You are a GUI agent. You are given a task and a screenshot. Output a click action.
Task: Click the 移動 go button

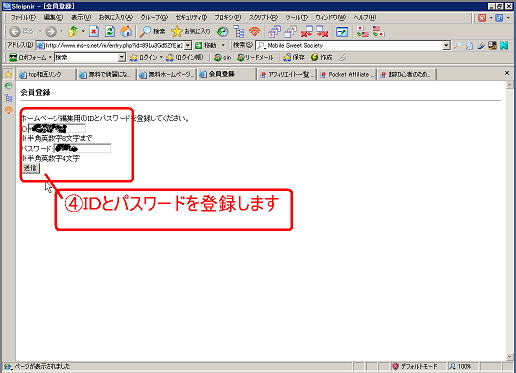pos(207,45)
